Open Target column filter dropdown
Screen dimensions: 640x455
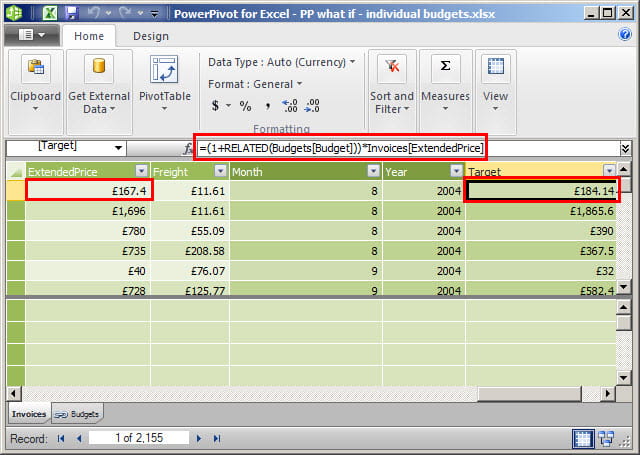pos(609,171)
